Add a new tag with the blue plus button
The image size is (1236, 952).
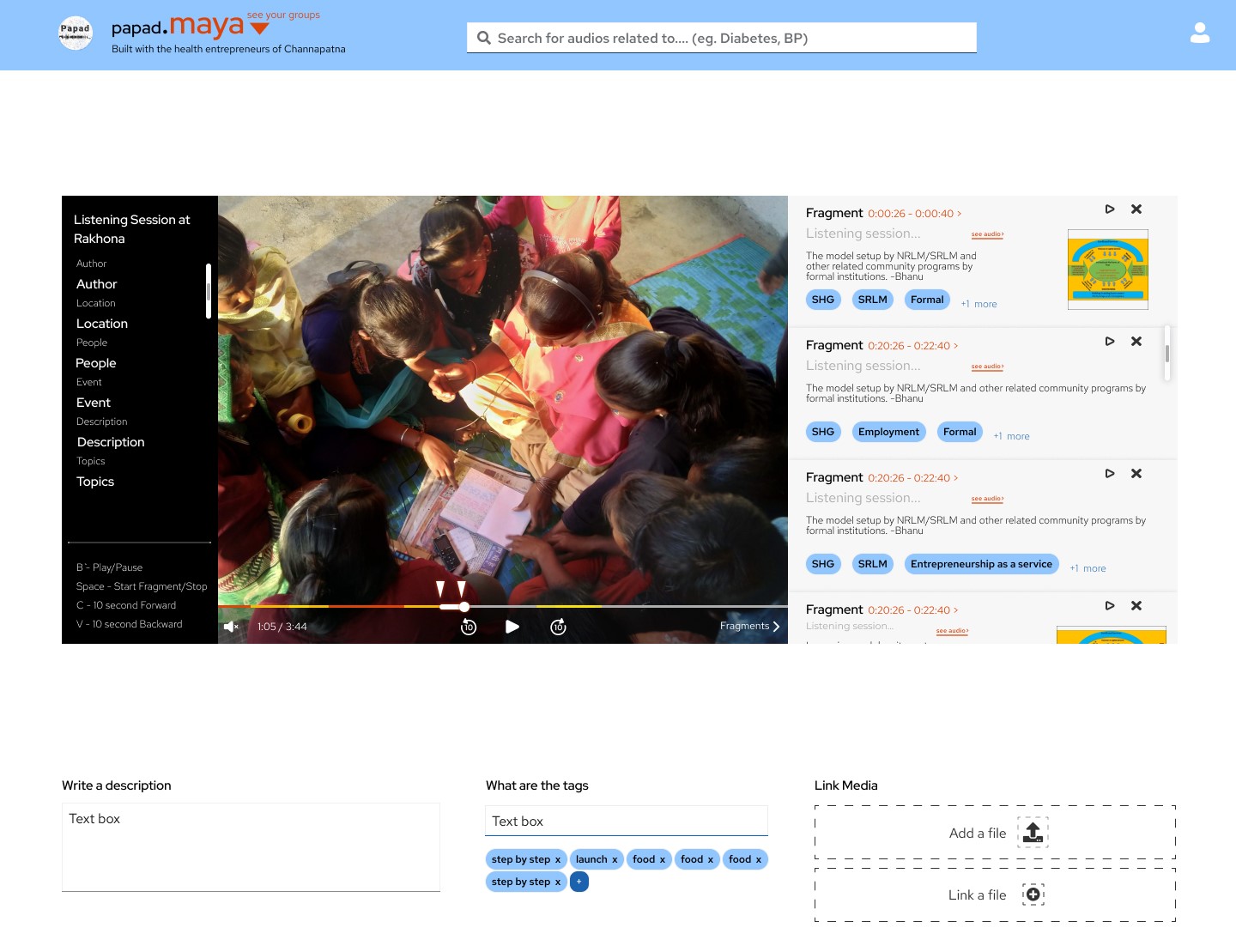coord(579,882)
